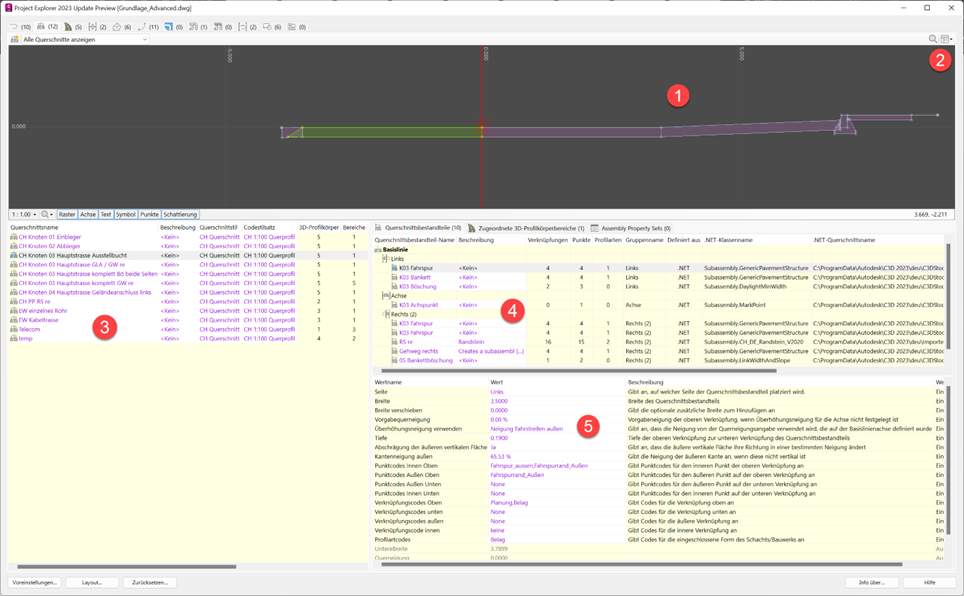Open the Assembly Property Sets tab
This screenshot has height=596, width=964.
(632, 228)
